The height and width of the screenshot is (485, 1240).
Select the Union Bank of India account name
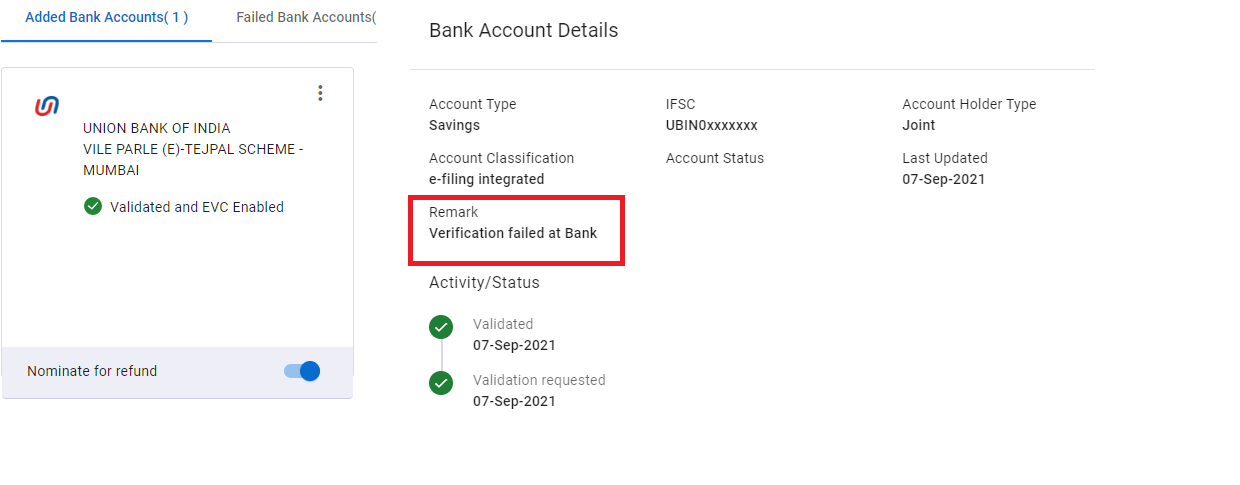(x=156, y=128)
